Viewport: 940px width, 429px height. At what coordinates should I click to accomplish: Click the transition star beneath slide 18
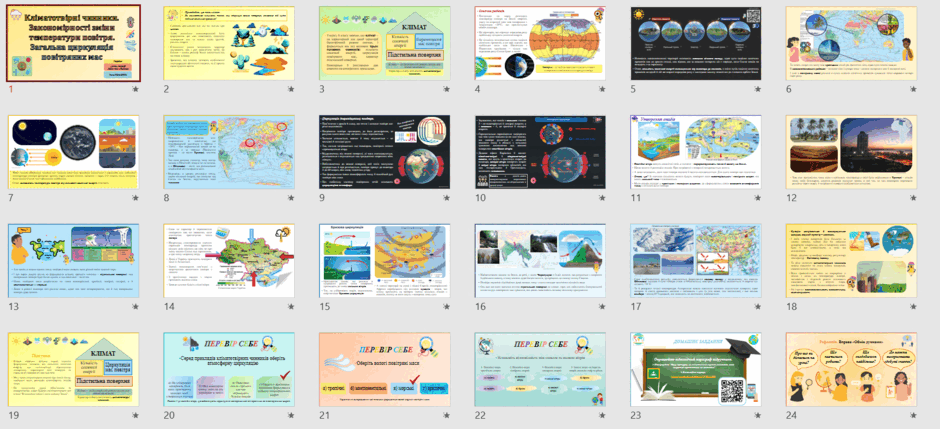click(x=914, y=307)
